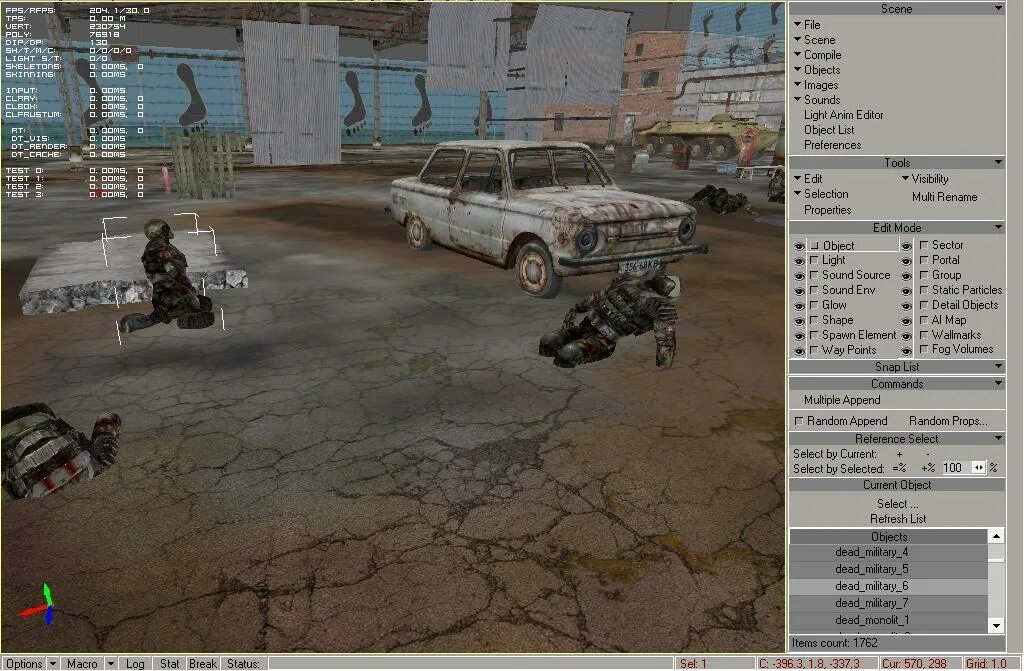The height and width of the screenshot is (671, 1024).
Task: Open the Compile dropdown menu
Action: tap(817, 55)
